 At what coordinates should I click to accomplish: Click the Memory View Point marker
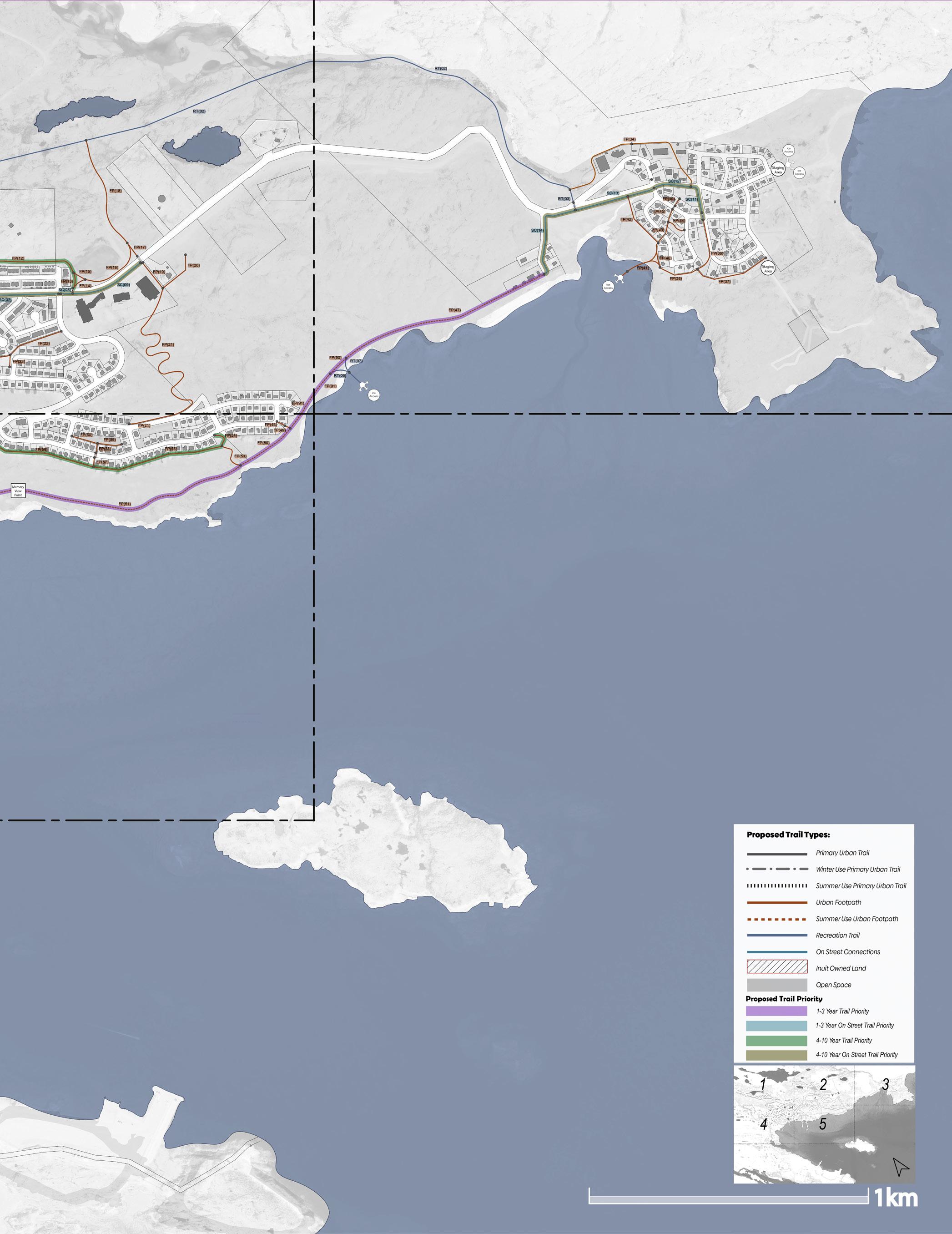[18, 491]
